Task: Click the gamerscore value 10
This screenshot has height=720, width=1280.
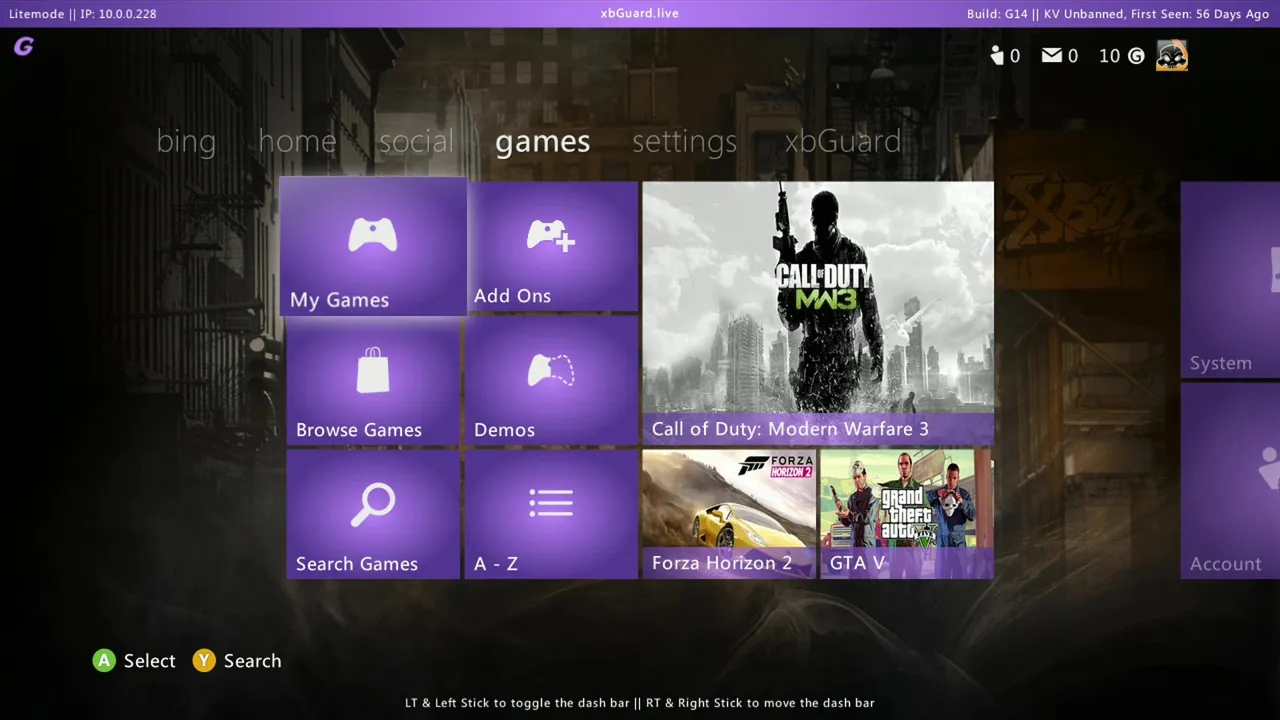Action: tap(1110, 56)
